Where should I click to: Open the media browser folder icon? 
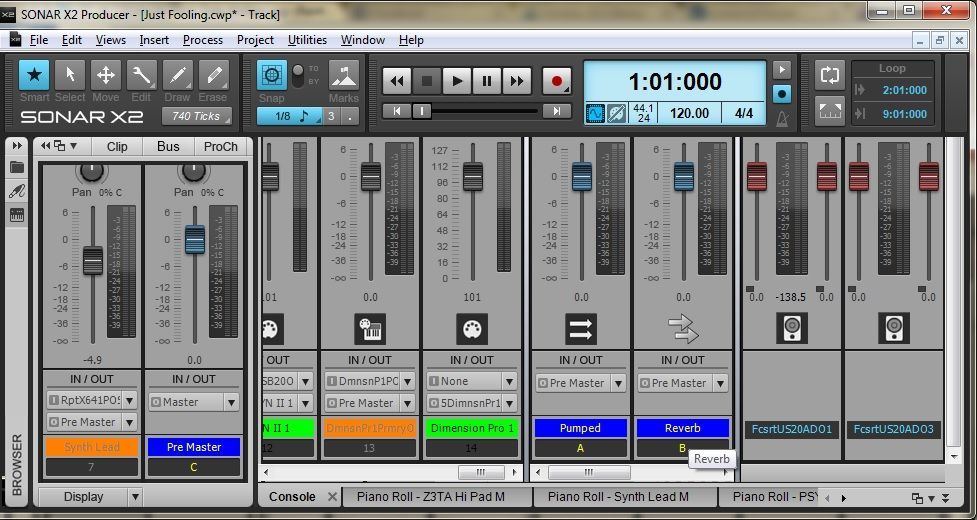[x=17, y=167]
